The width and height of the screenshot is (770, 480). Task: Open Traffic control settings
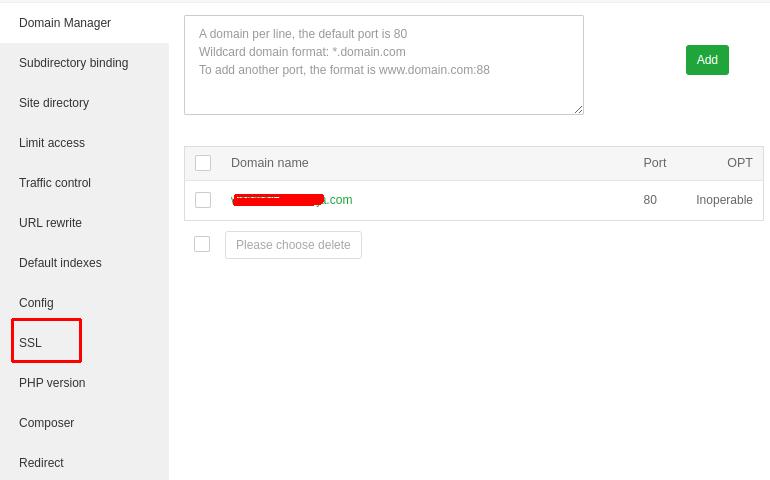pyautogui.click(x=55, y=183)
